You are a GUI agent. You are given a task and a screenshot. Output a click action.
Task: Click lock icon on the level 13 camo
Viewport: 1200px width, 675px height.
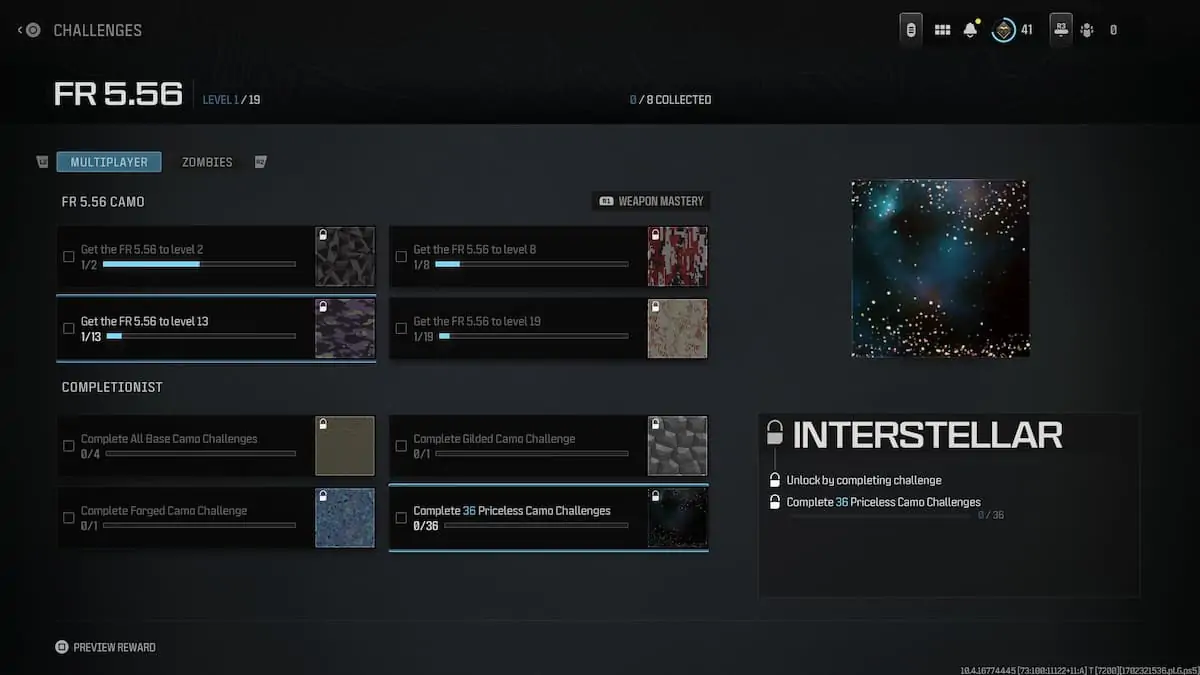[322, 306]
